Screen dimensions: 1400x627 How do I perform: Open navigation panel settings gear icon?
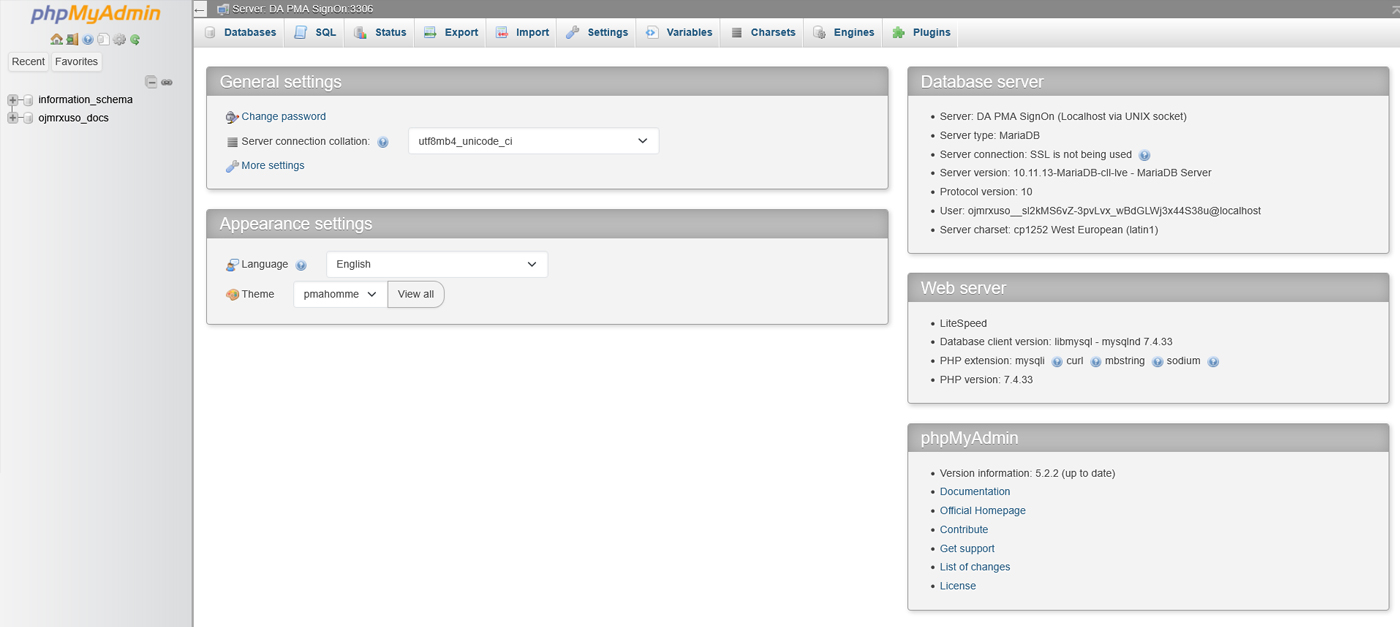click(119, 39)
